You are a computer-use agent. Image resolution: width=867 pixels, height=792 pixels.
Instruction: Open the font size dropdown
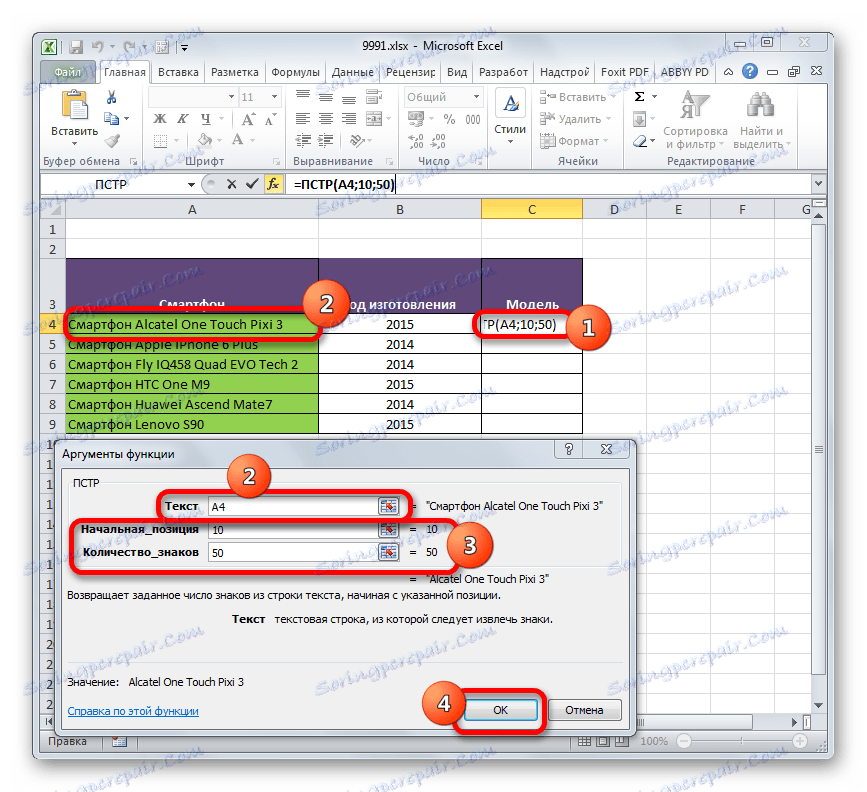point(274,97)
